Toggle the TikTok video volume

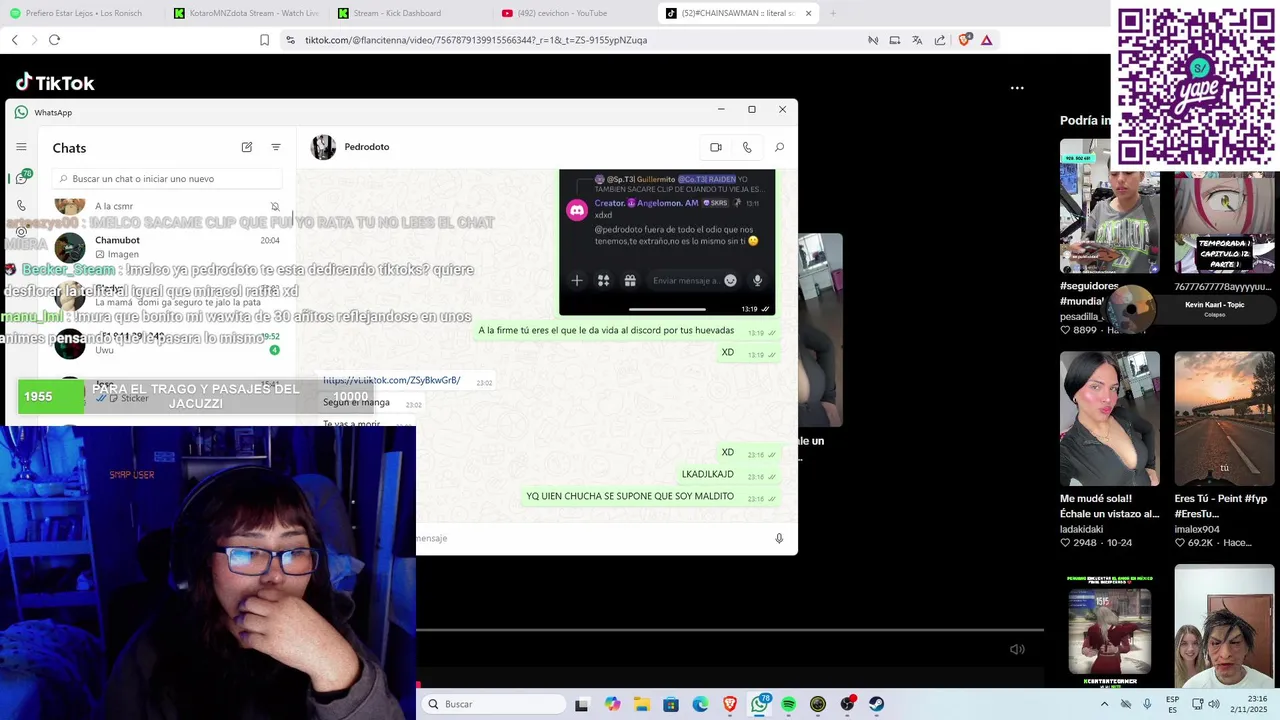1017,649
